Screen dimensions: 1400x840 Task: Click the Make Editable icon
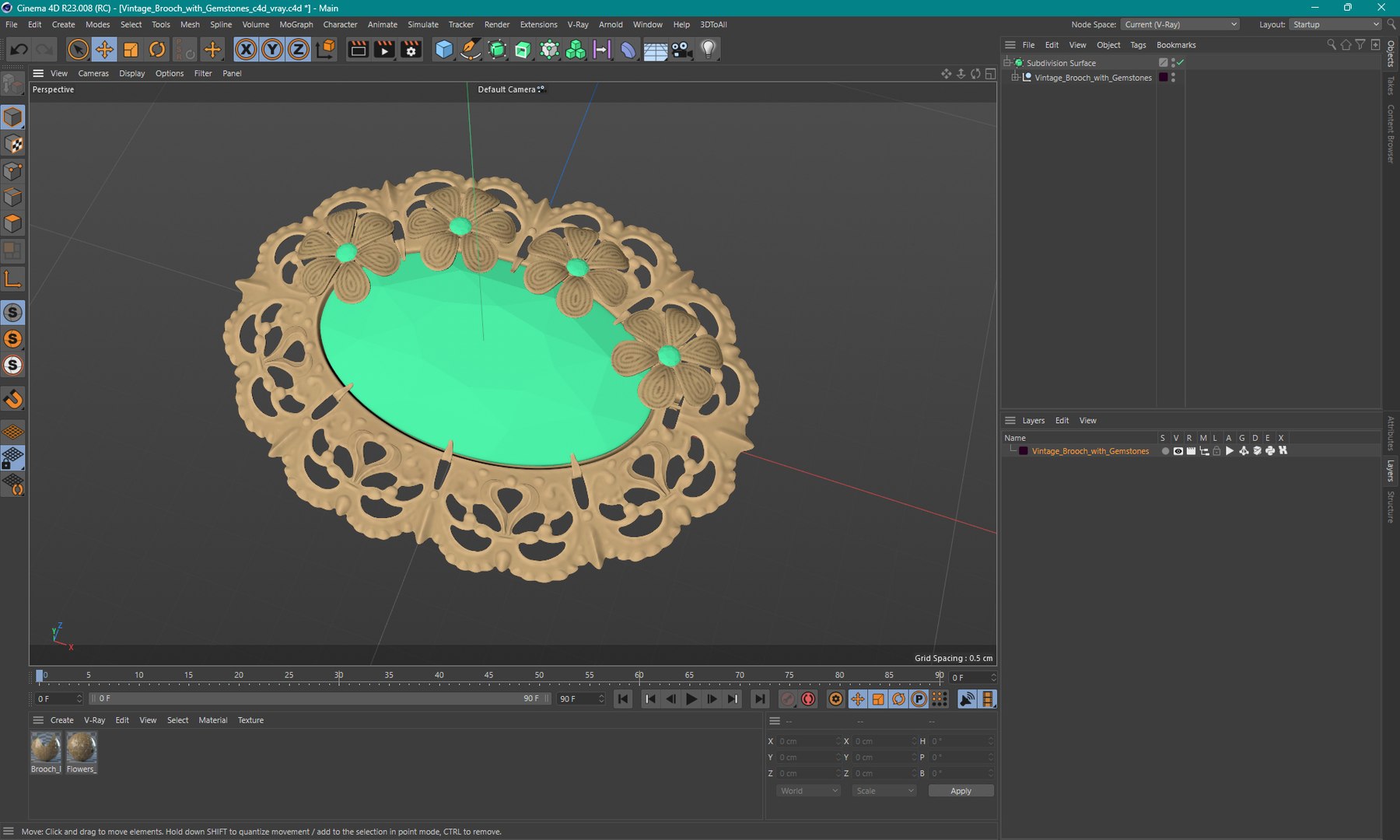13,83
